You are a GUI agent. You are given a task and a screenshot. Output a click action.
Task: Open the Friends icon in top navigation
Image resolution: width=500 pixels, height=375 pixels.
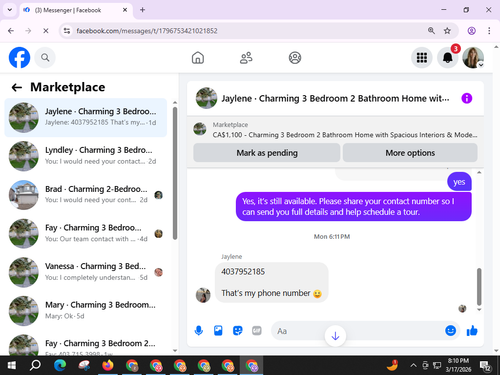tap(246, 58)
